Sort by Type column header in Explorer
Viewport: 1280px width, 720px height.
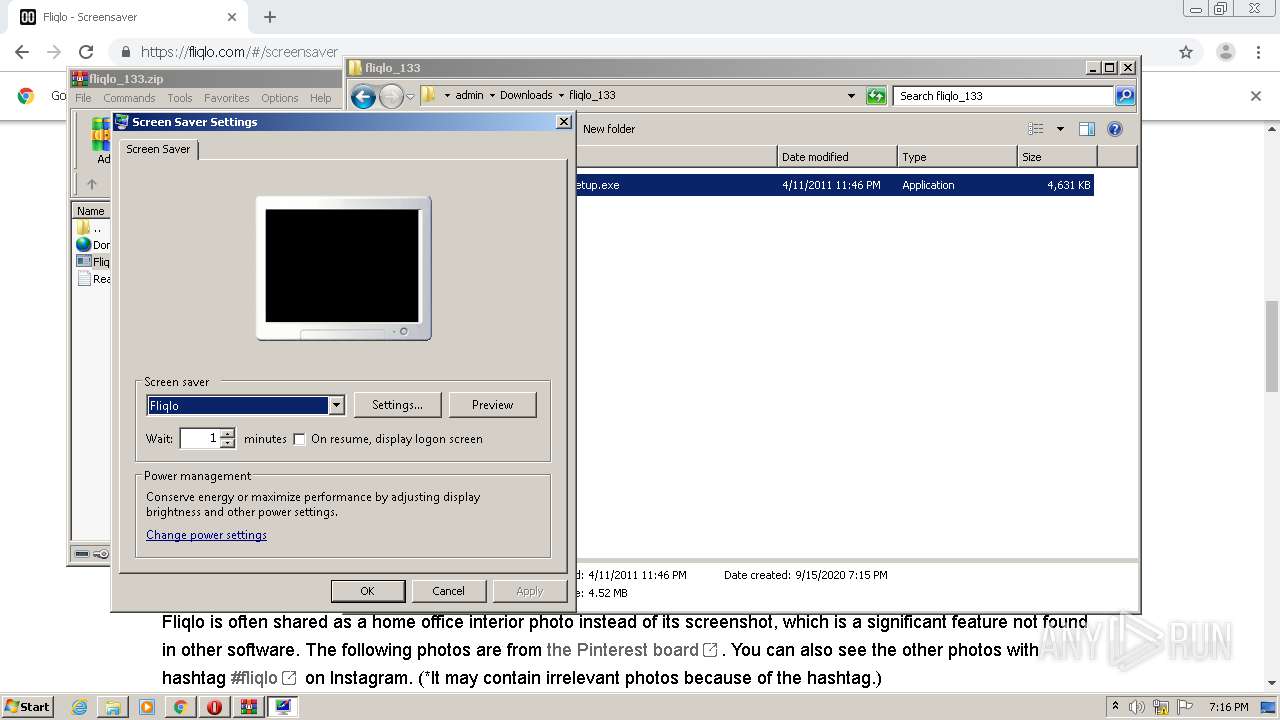pyautogui.click(x=957, y=157)
